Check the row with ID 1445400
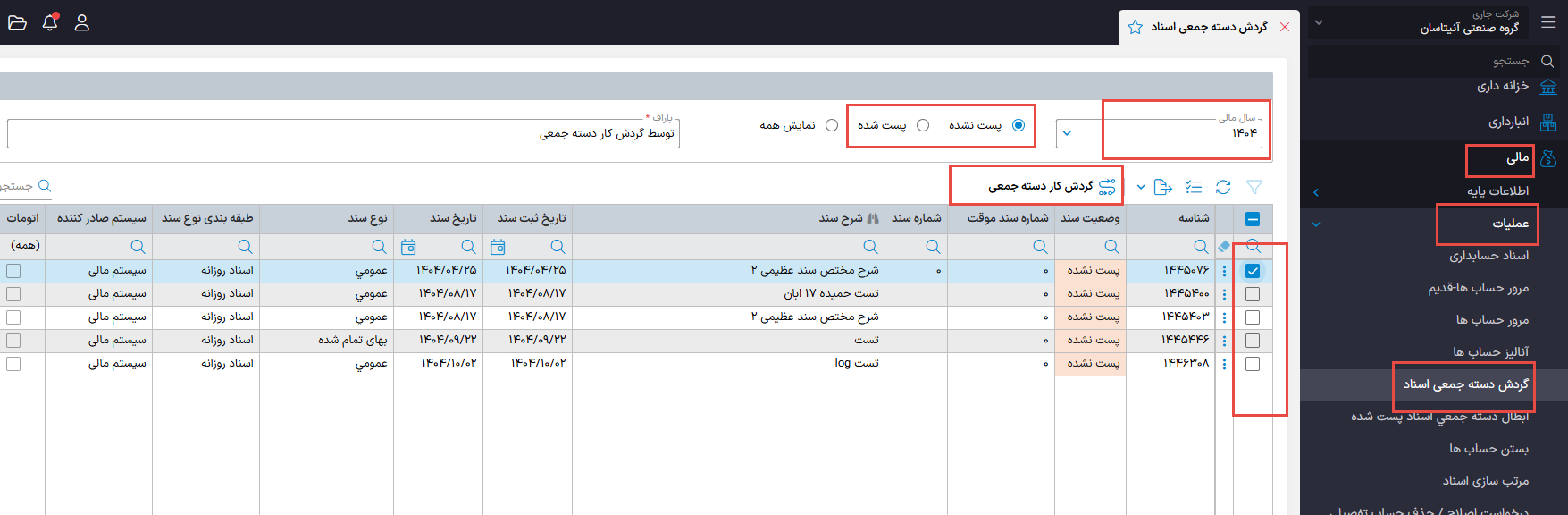 pyautogui.click(x=1253, y=294)
